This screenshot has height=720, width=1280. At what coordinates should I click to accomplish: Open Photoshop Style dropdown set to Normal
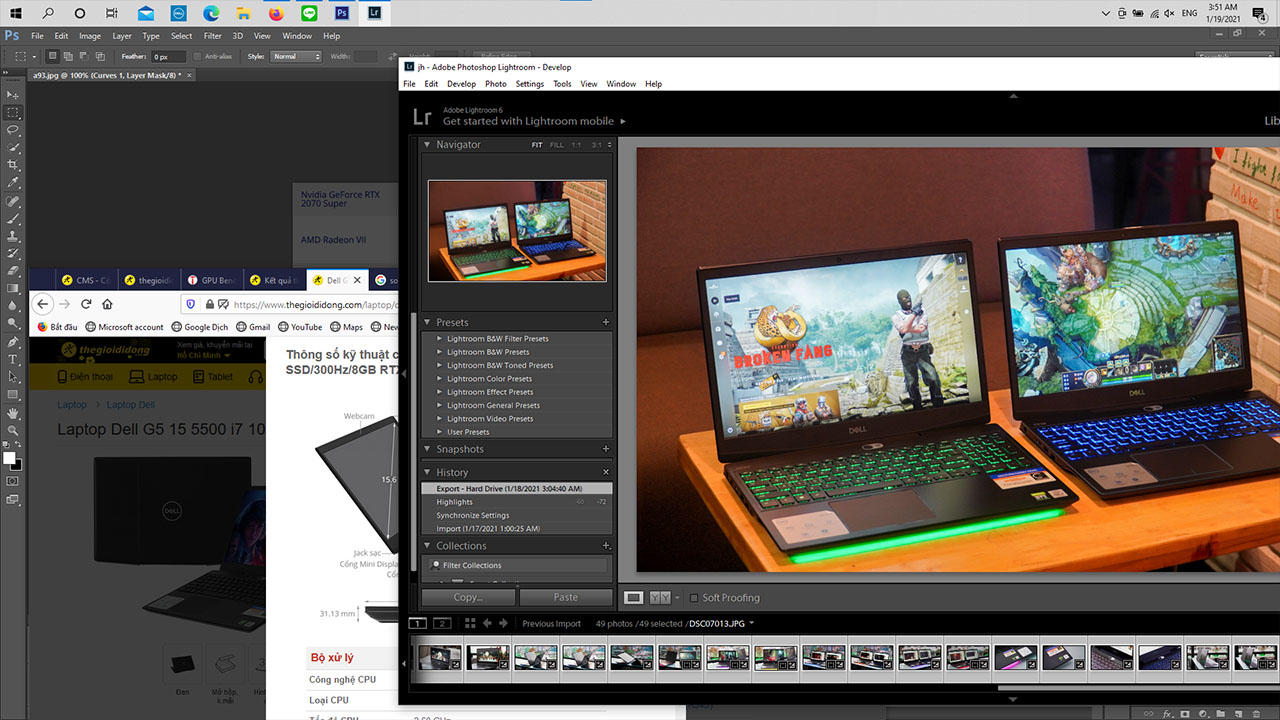click(296, 57)
